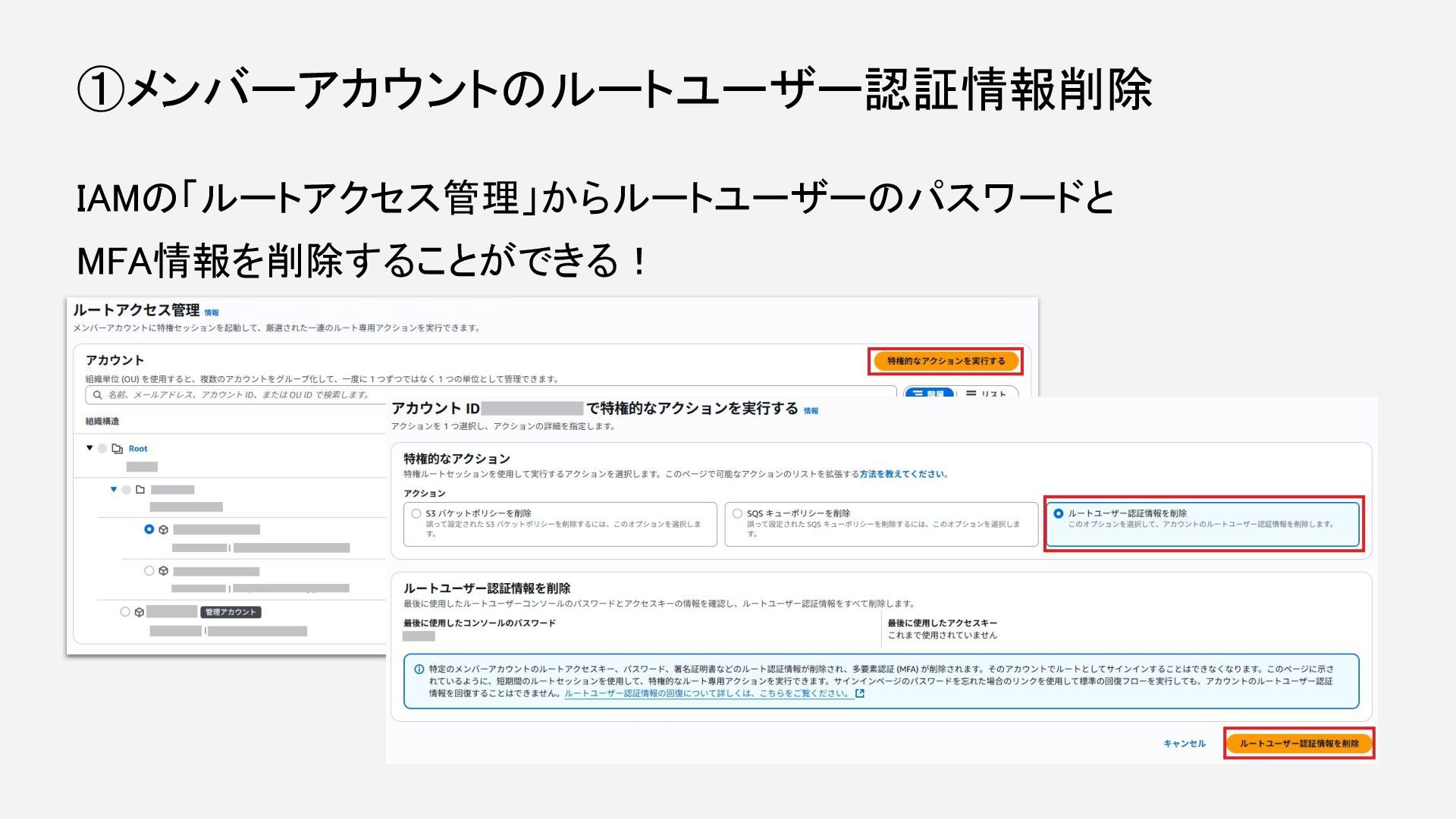The width and height of the screenshot is (1456, 819).
Task: Click the cube icon of second member account
Action: (x=163, y=571)
